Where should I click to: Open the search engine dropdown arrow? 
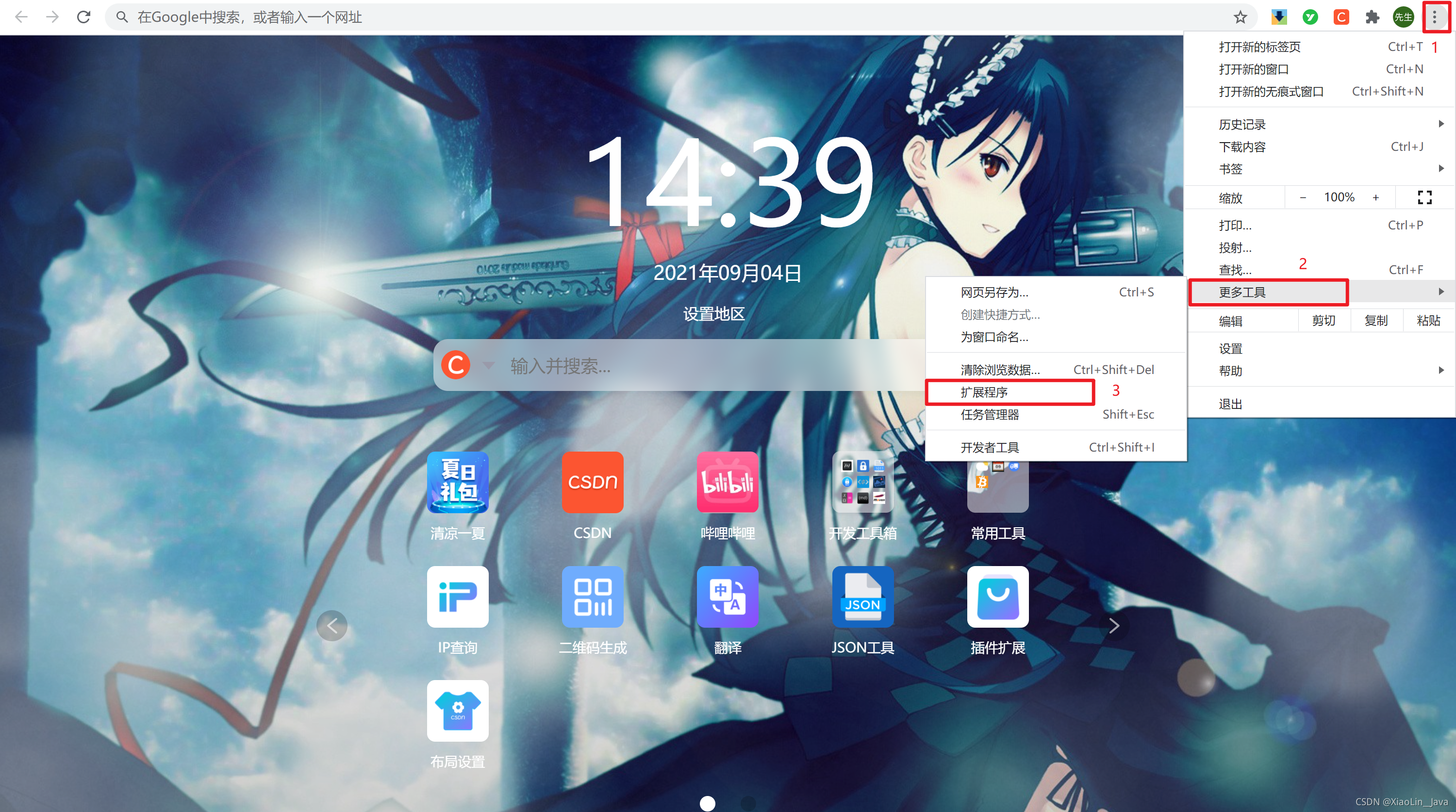489,365
